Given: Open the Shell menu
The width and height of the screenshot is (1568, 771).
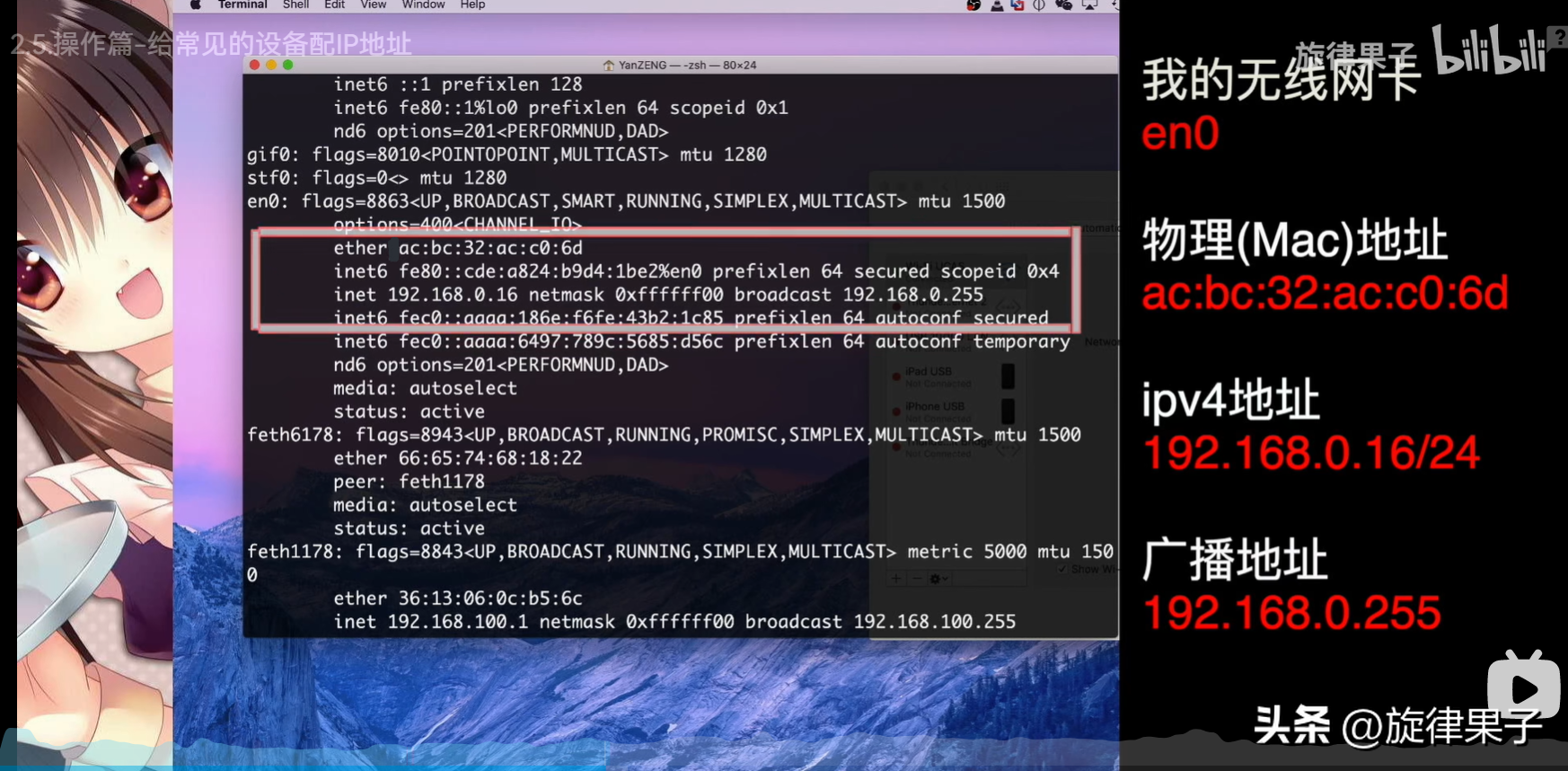Looking at the screenshot, I should [295, 5].
